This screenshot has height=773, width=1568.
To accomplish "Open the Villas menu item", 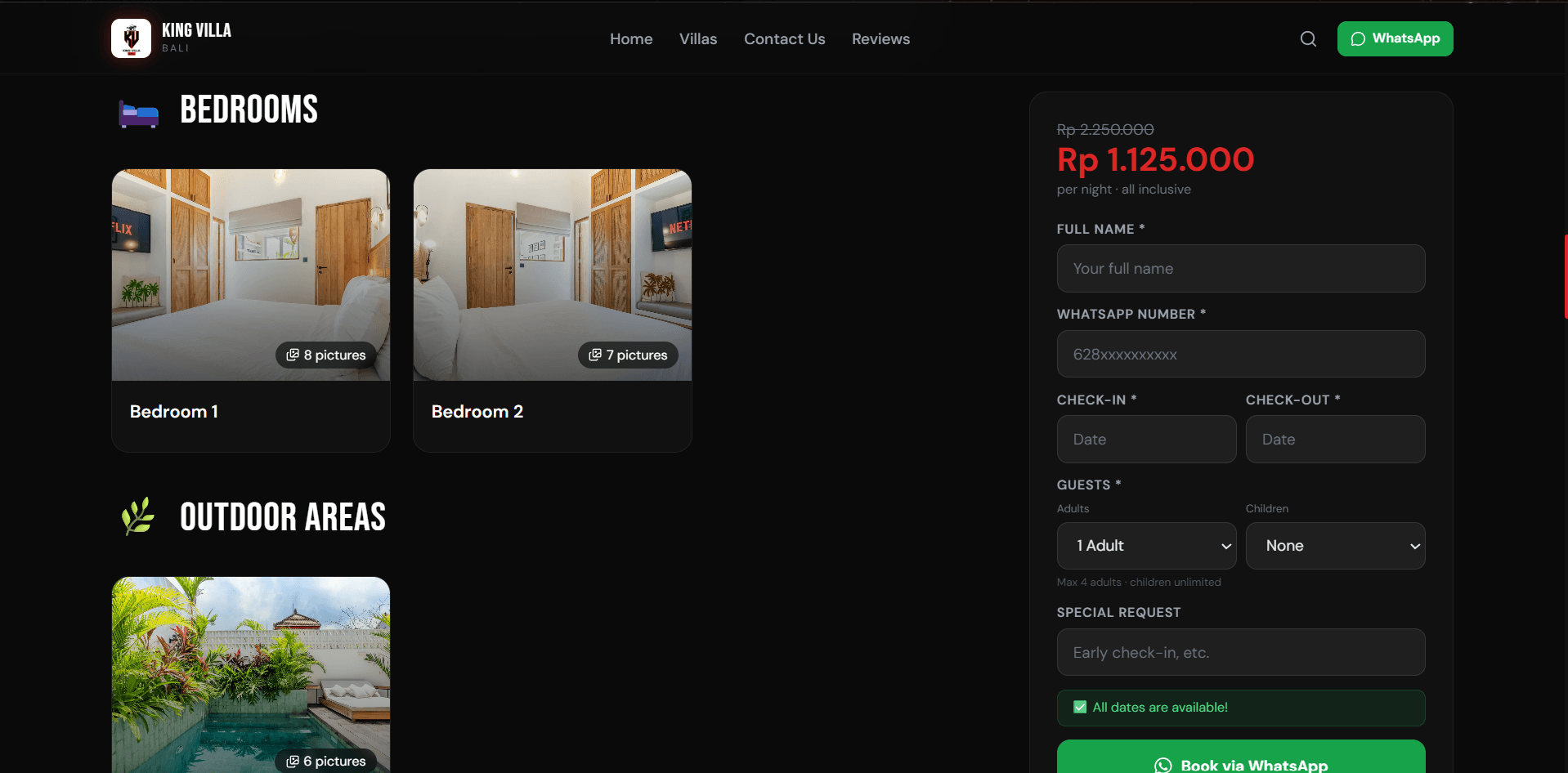I will tap(698, 39).
